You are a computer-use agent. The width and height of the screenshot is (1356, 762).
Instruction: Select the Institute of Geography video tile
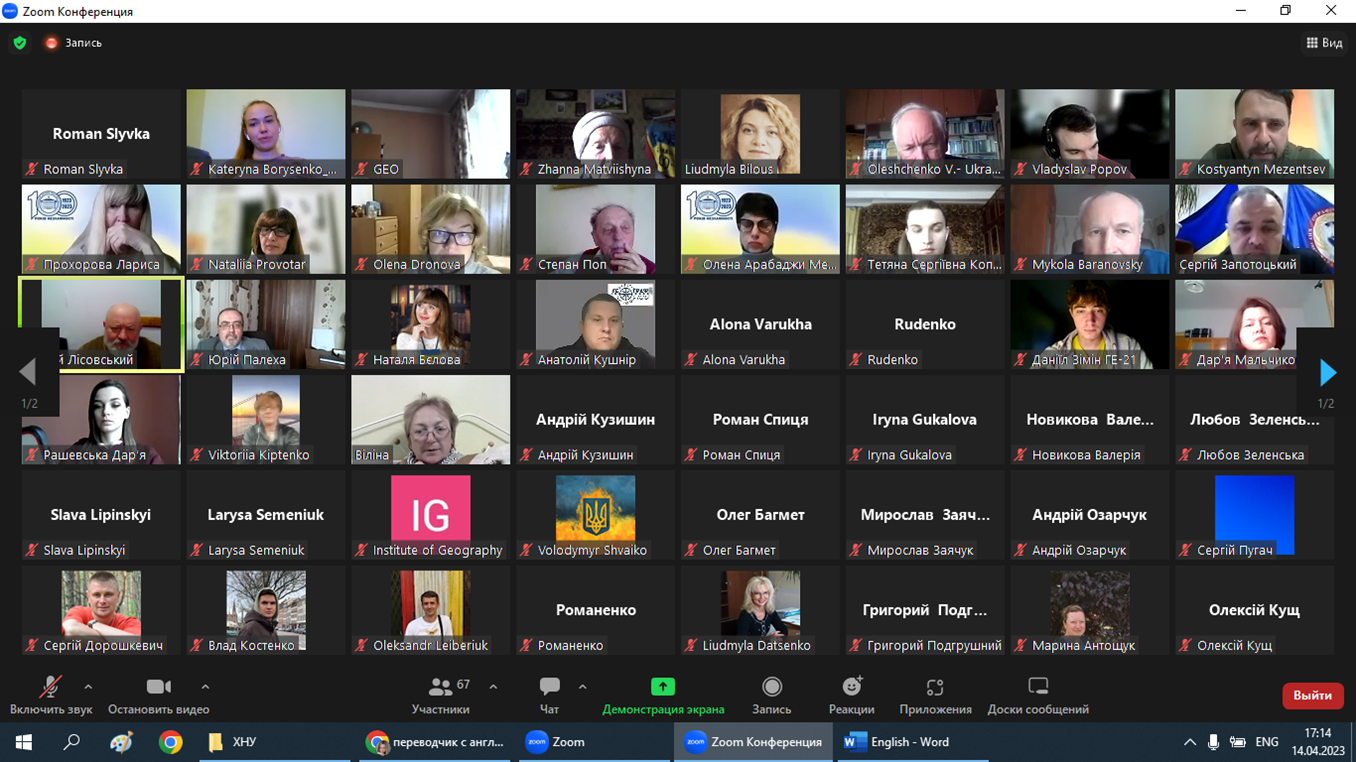(430, 514)
